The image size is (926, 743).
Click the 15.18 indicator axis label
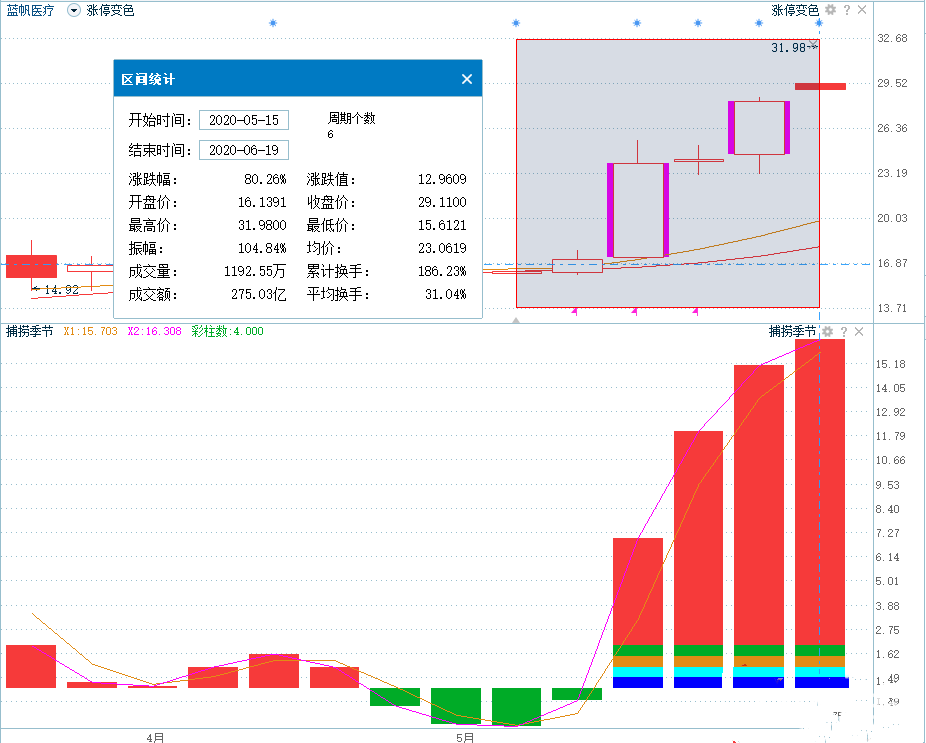coord(891,364)
